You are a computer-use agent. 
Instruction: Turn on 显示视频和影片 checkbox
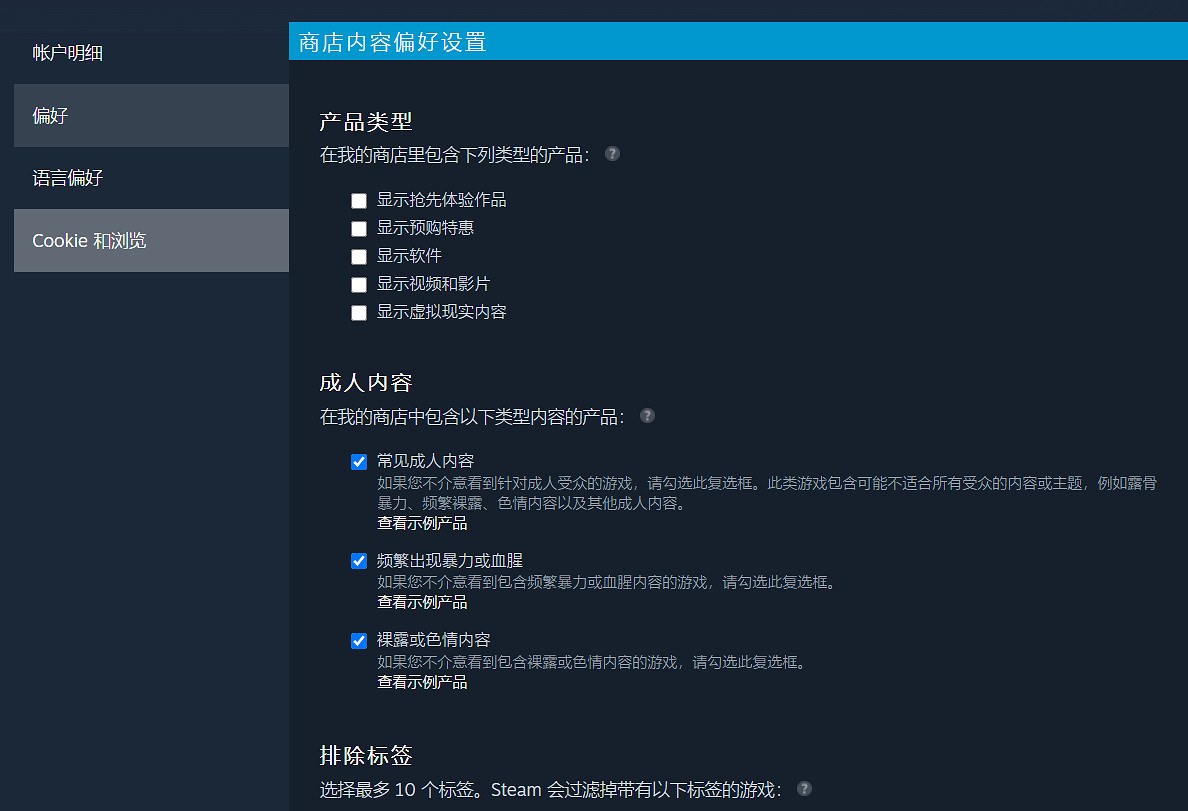point(359,285)
